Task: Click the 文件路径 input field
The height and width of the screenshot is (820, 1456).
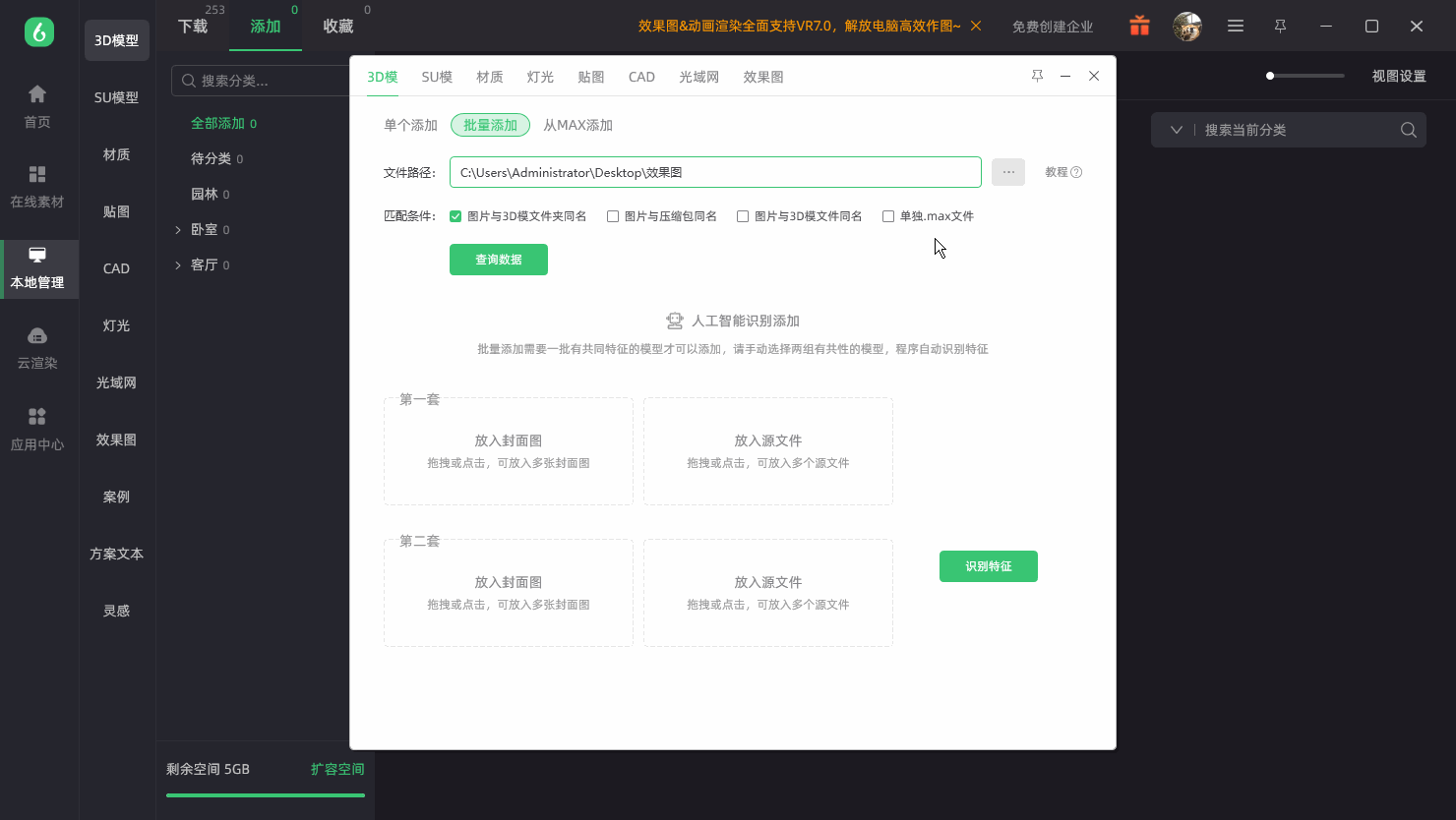Action: coord(715,172)
